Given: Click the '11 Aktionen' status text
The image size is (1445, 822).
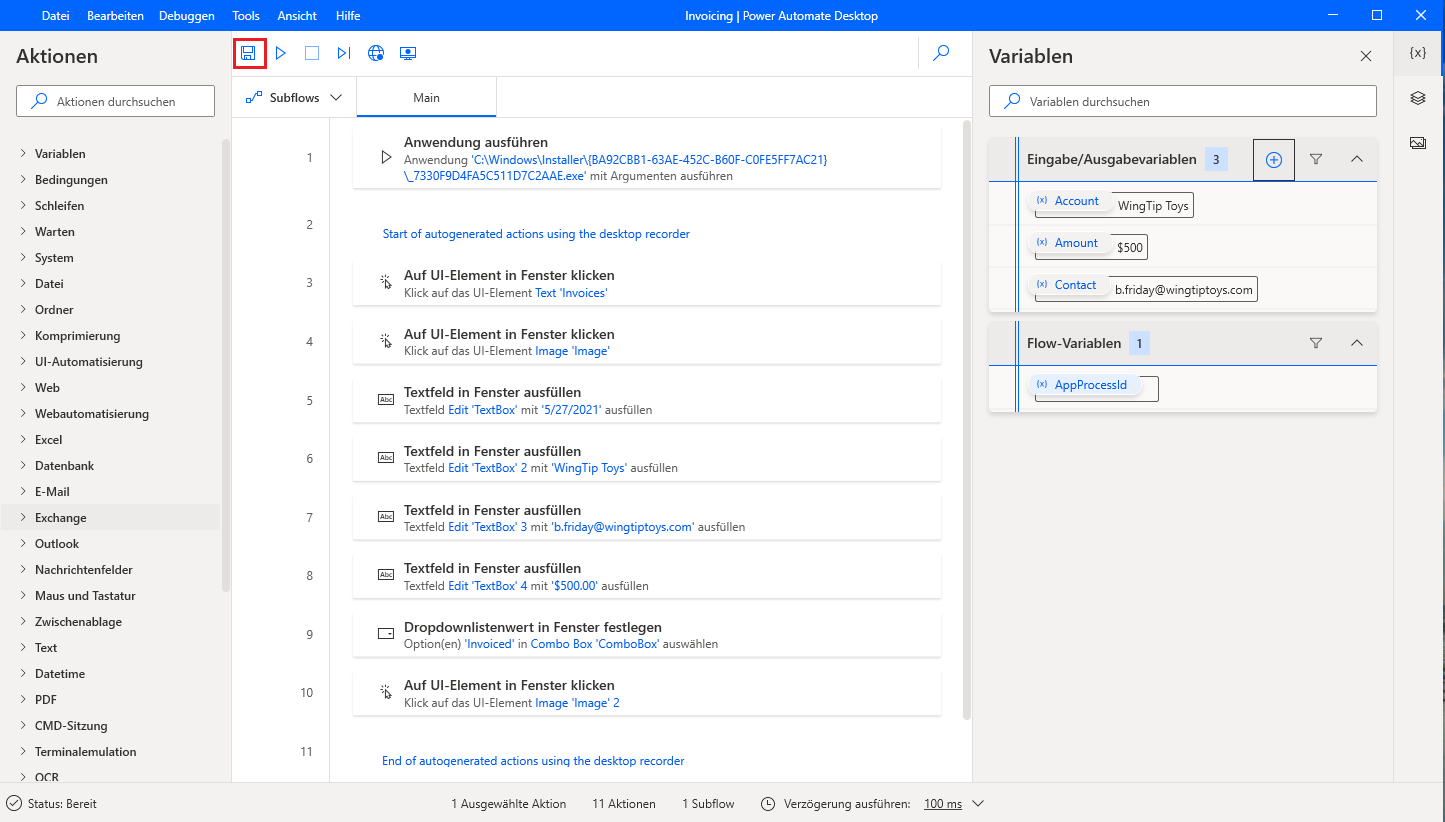Looking at the screenshot, I should (x=624, y=804).
